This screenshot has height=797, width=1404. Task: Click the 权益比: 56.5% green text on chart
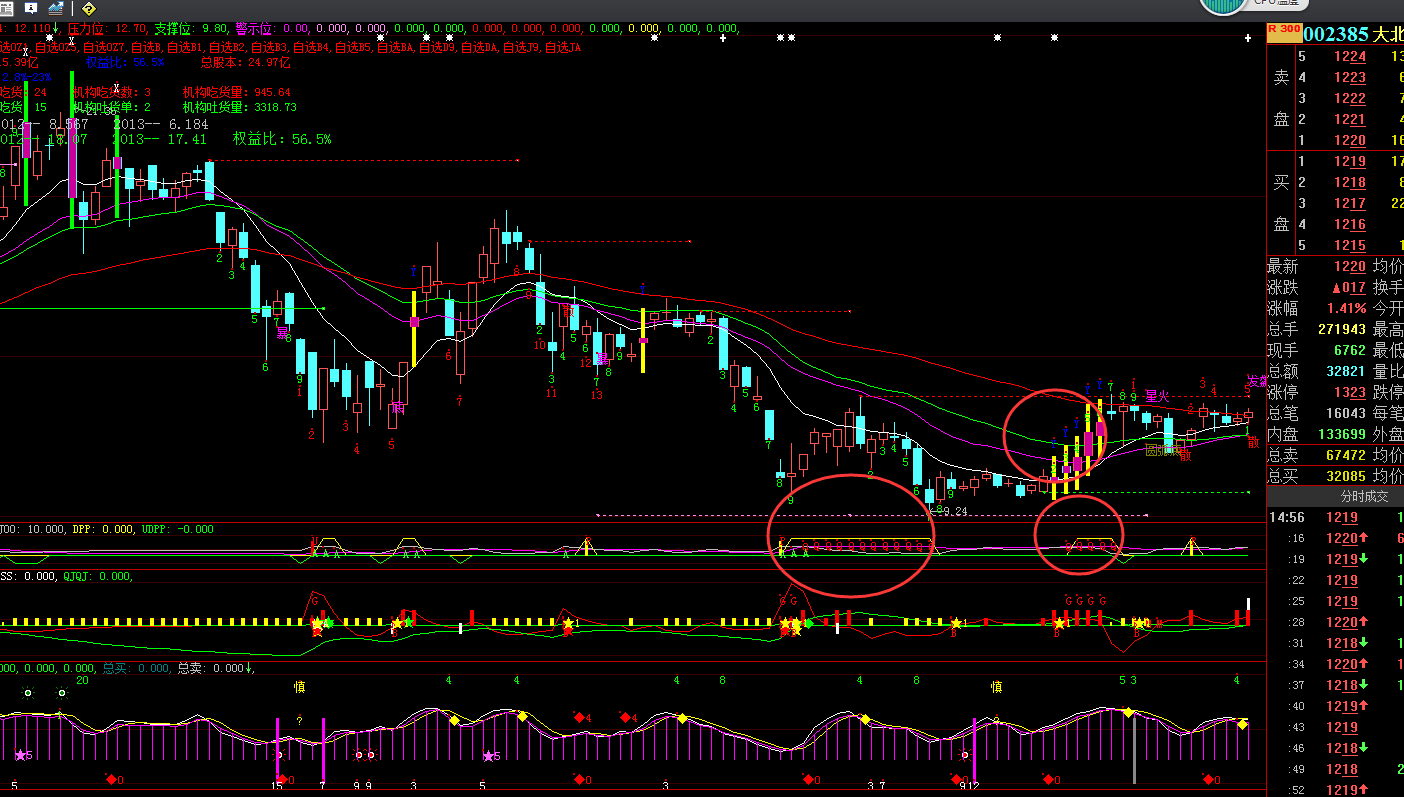tap(282, 139)
